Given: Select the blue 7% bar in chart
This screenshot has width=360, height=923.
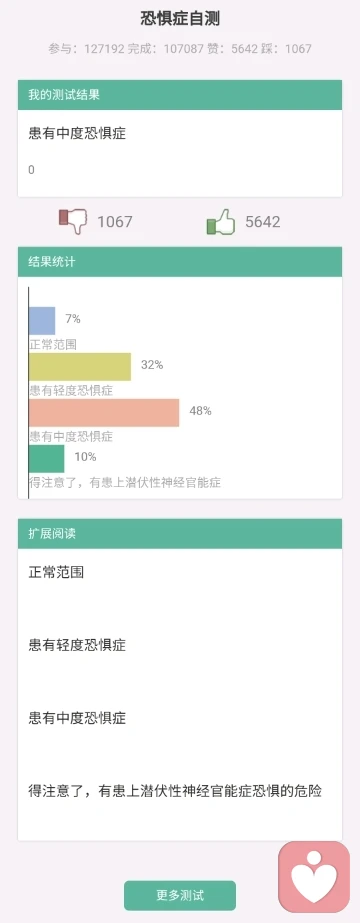Looking at the screenshot, I should 42,320.
